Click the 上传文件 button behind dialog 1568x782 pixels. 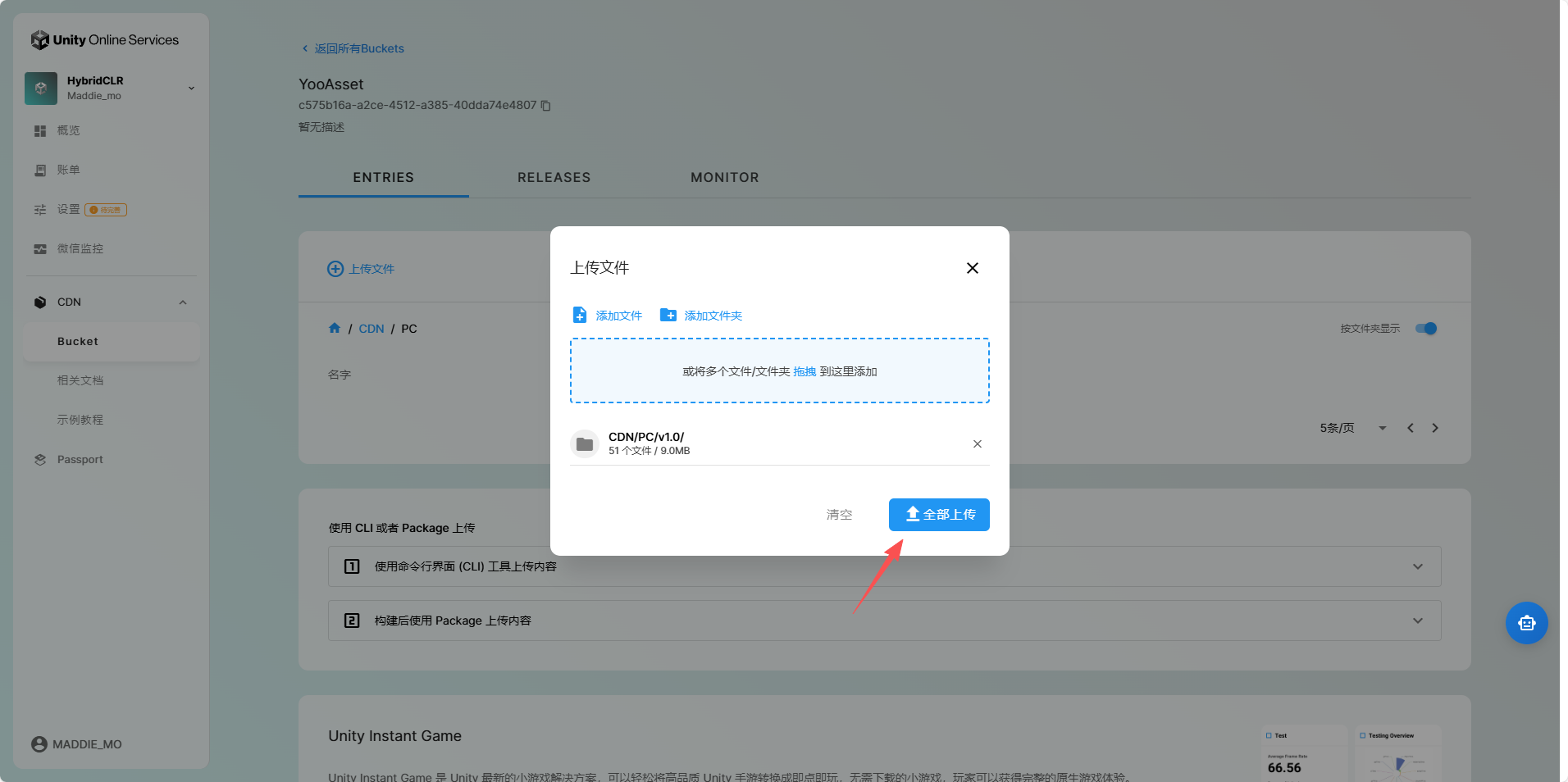click(x=361, y=269)
